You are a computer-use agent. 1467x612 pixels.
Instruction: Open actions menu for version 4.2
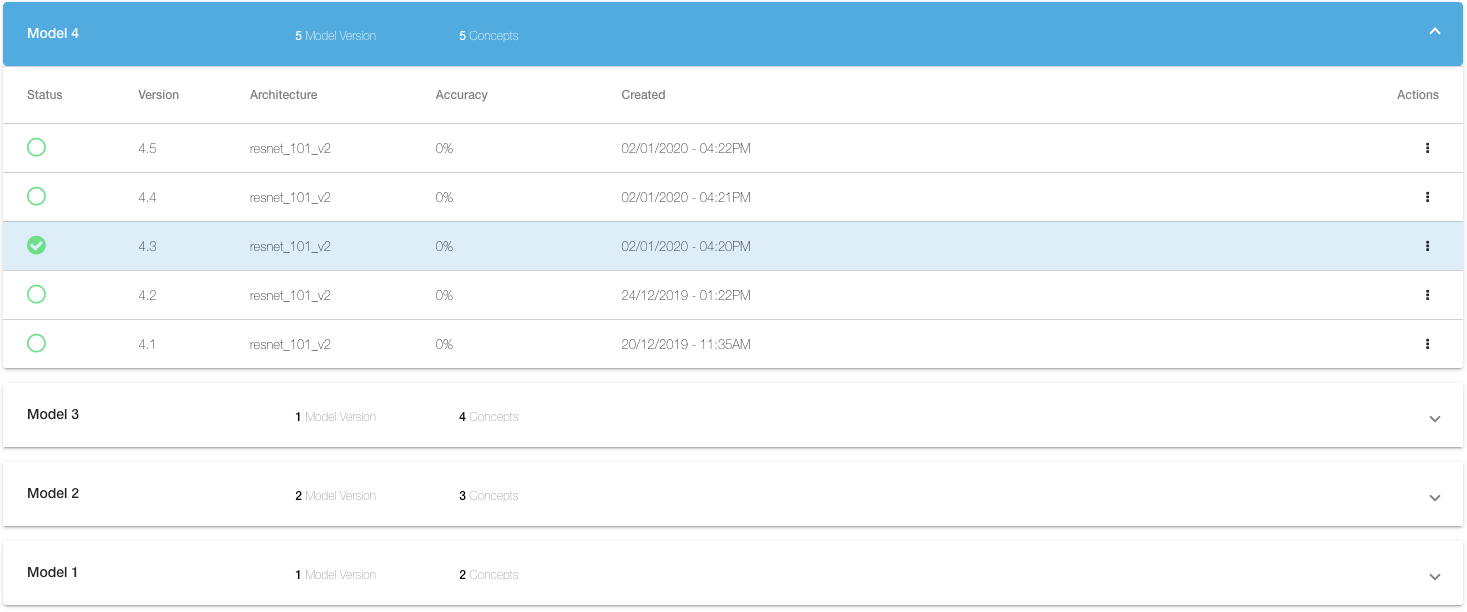(x=1427, y=295)
